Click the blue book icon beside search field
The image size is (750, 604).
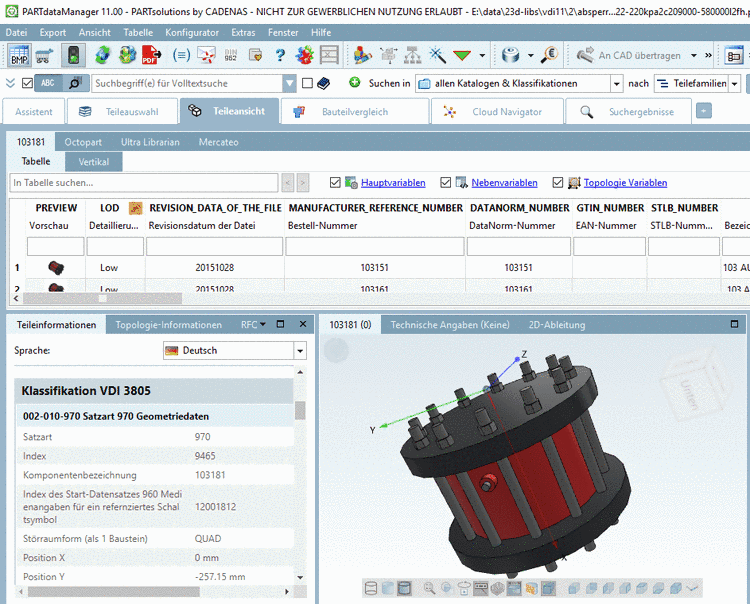[324, 83]
